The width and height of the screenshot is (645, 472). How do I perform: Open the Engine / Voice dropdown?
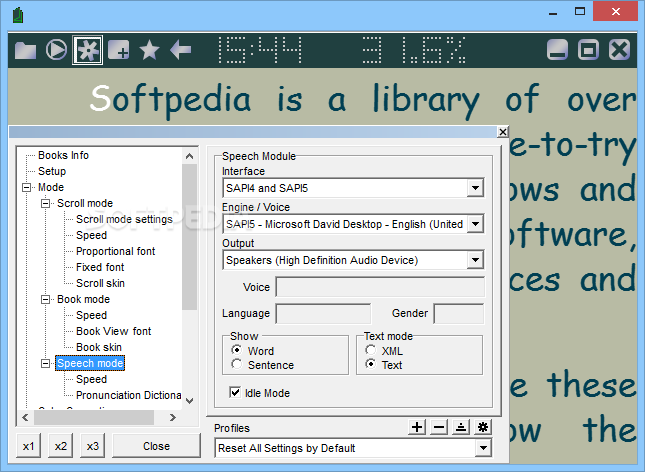pos(475,224)
